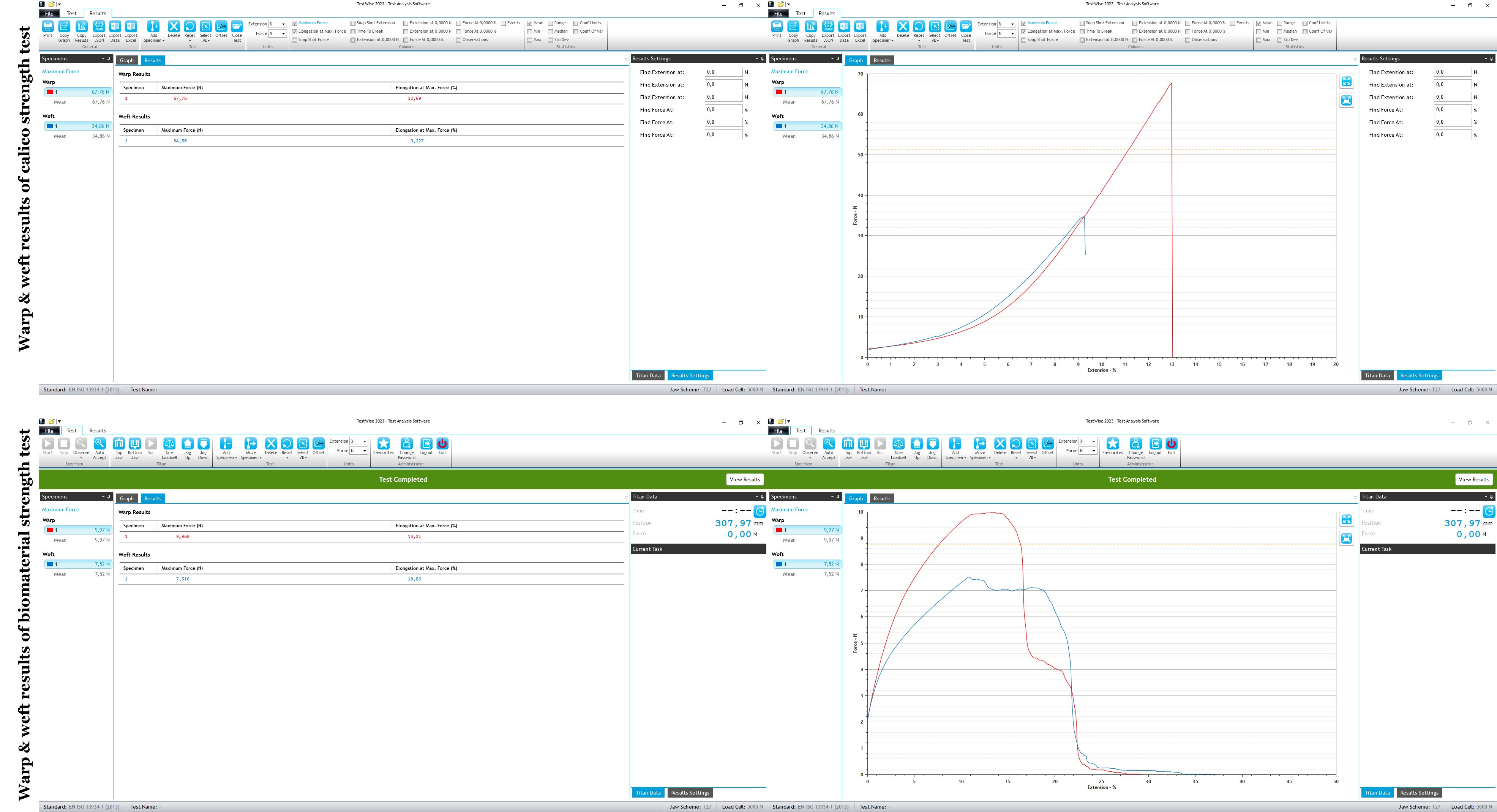
Task: Click View Results in the biomaterial results-table window
Action: click(x=744, y=480)
